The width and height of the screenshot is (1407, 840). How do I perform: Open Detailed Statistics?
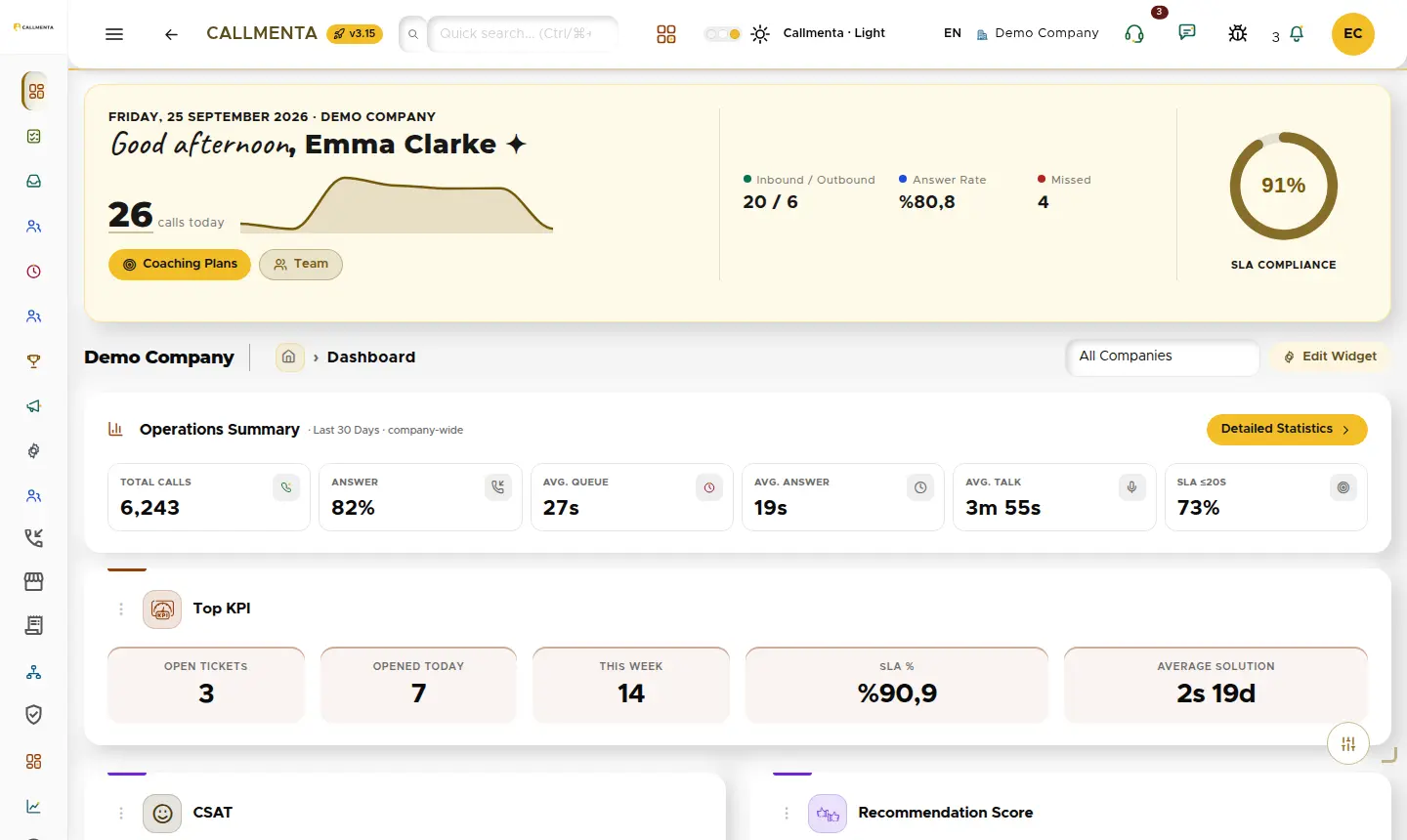(1287, 430)
